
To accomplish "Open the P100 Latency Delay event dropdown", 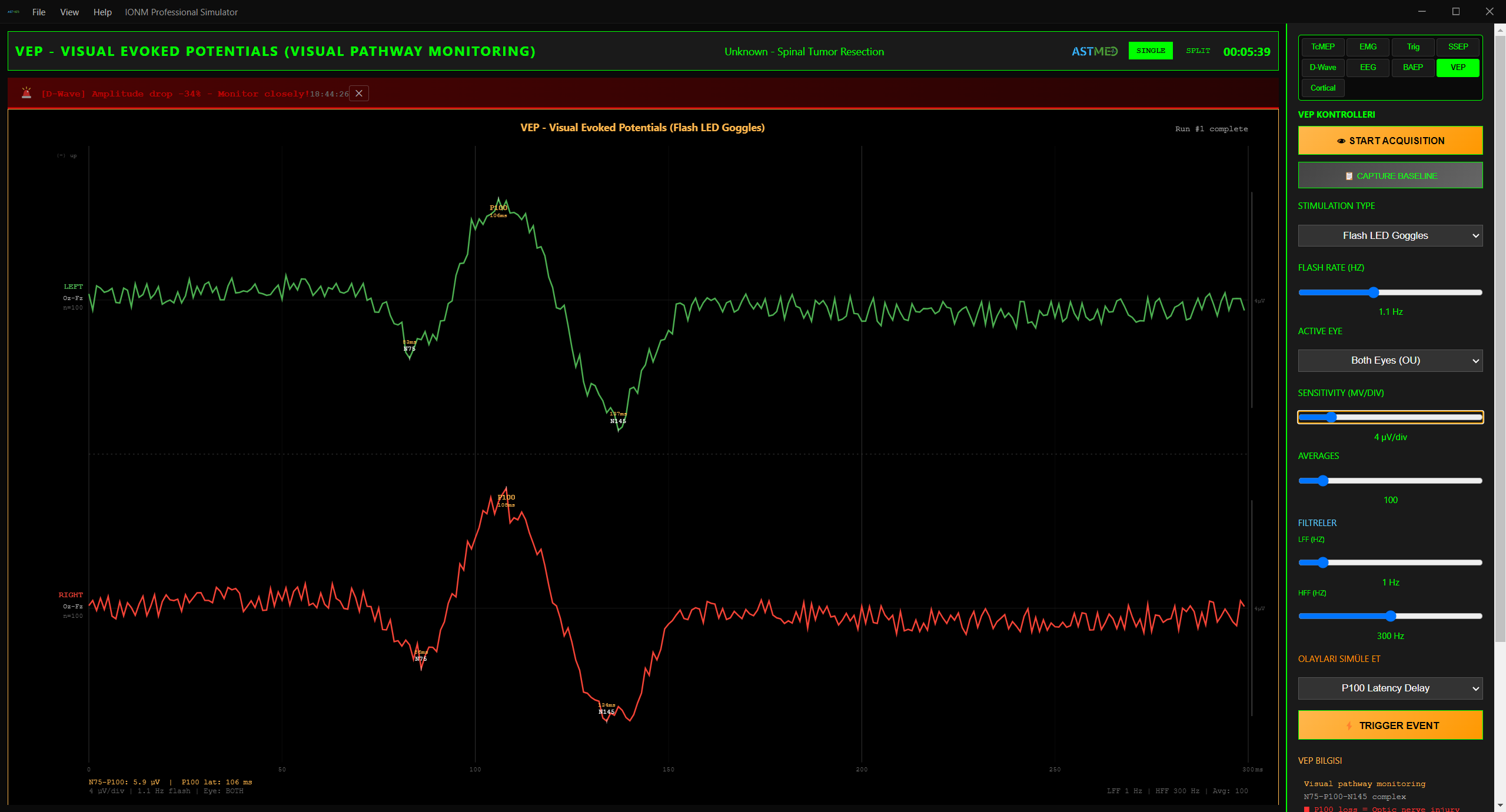I will click(1389, 688).
